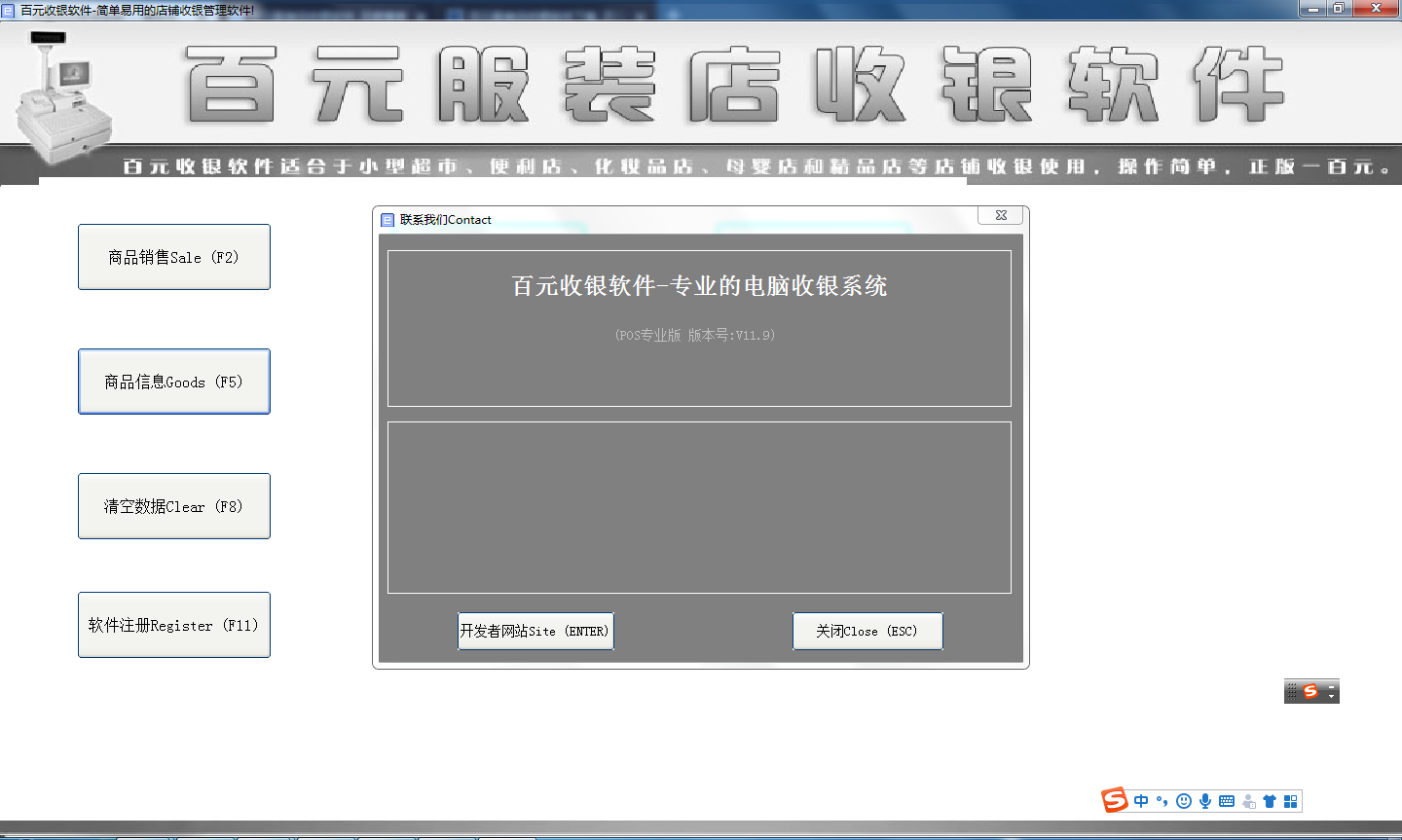Click 关闭Close (ESC) in the Contact dialog
1402x840 pixels.
tap(867, 631)
